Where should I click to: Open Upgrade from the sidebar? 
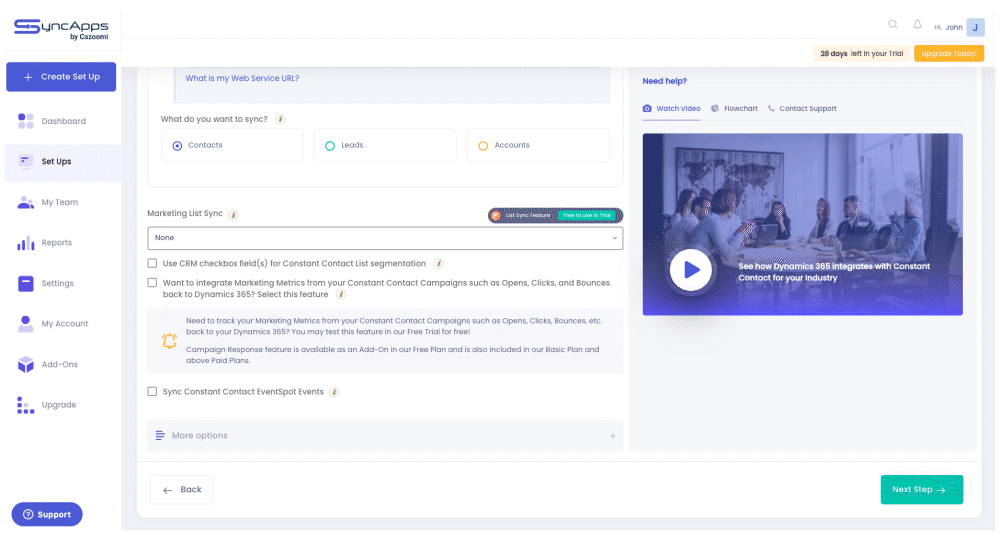[x=62, y=405]
